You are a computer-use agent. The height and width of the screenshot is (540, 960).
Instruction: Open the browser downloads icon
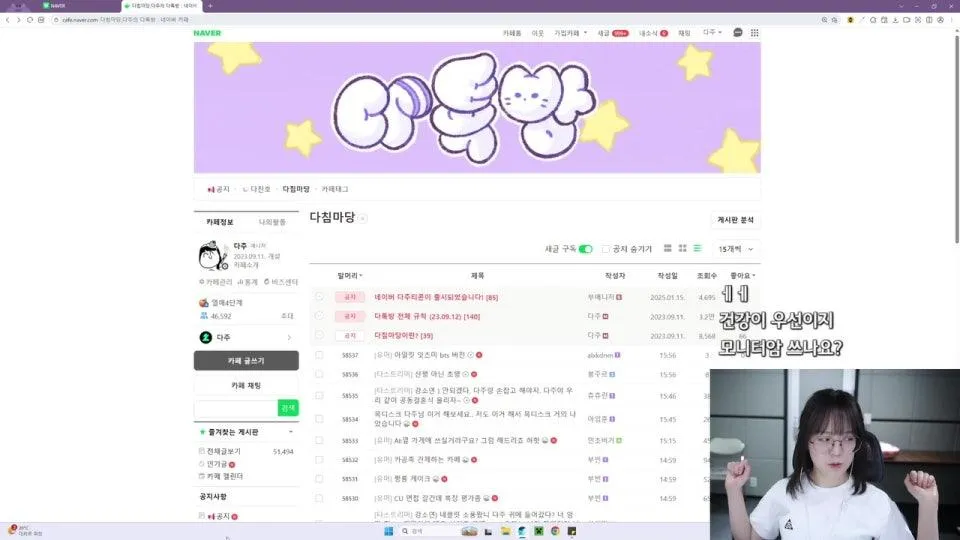coord(895,20)
